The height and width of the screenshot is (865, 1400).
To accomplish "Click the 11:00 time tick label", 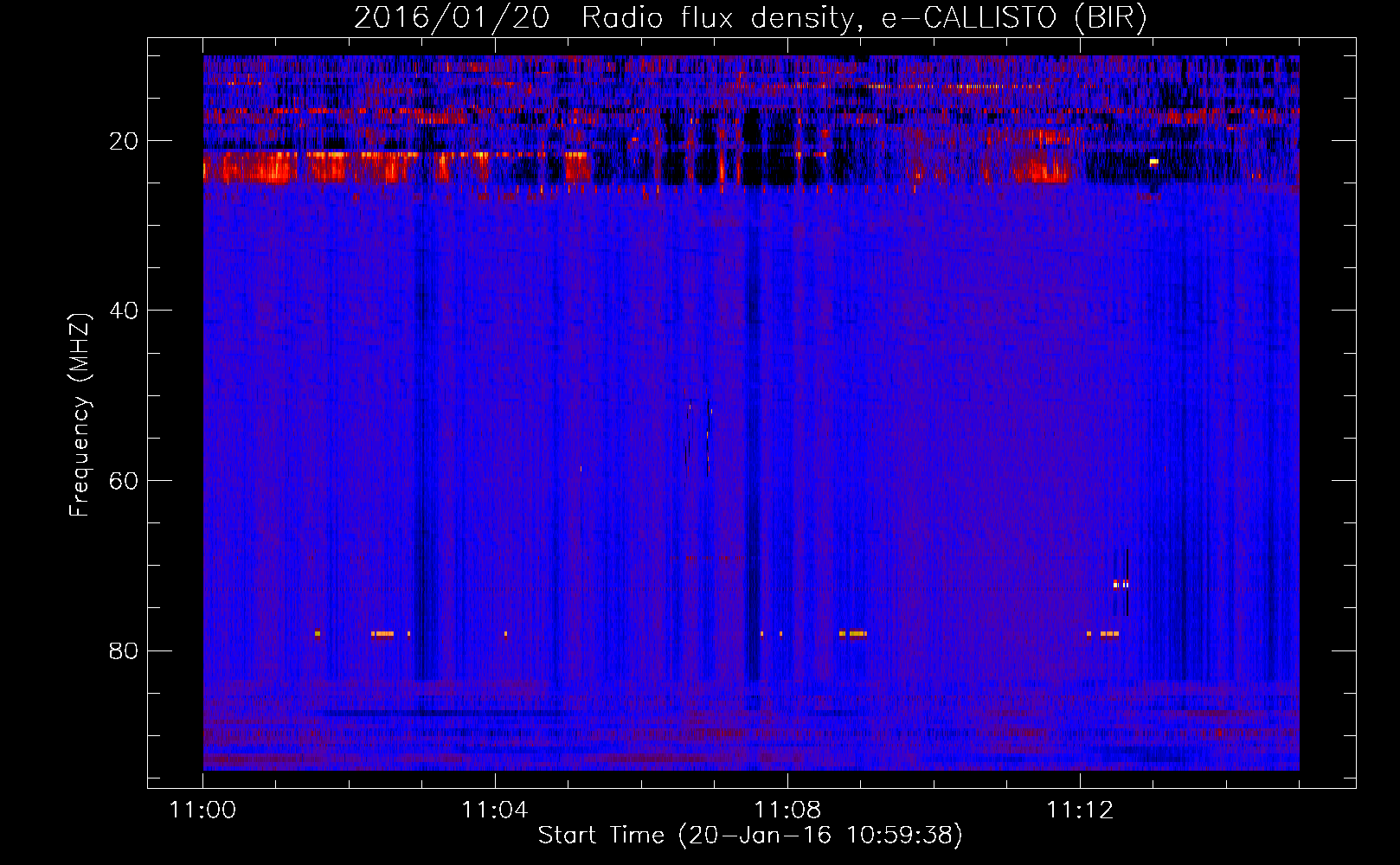I will 203,811.
